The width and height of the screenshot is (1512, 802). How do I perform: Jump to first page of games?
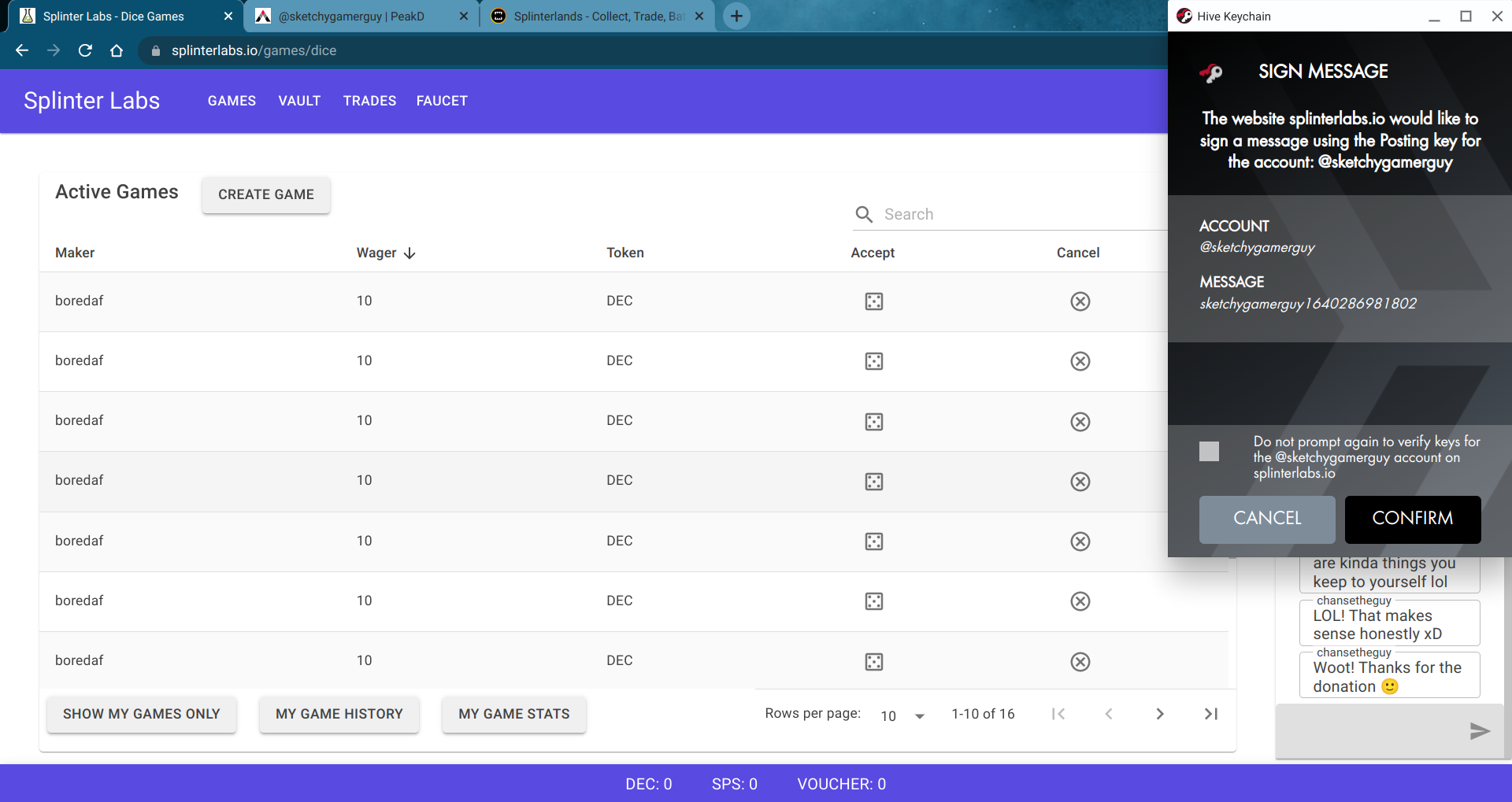pyautogui.click(x=1058, y=714)
